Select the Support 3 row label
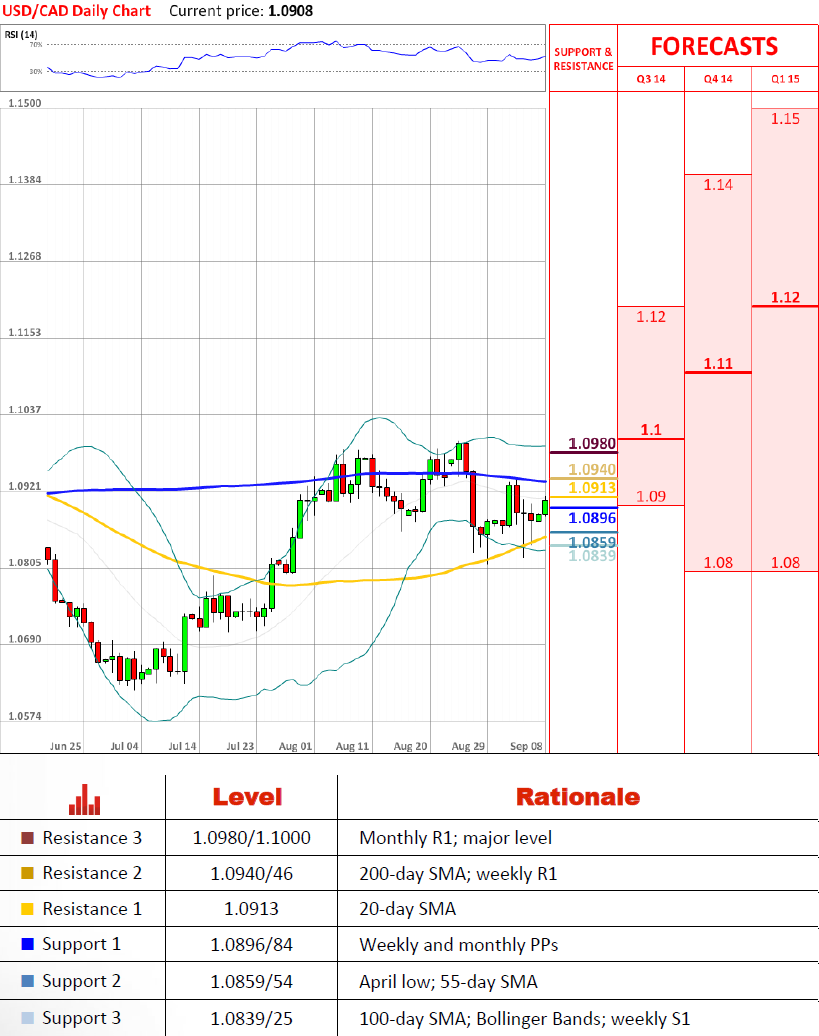 (x=81, y=1018)
